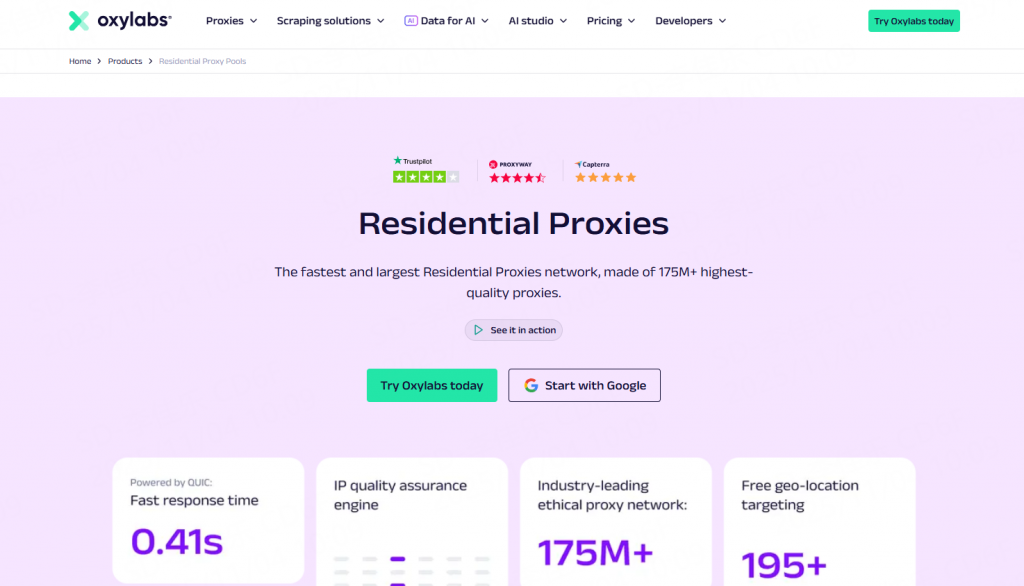
Task: Navigate to Home via the breadcrumb
Action: (80, 61)
